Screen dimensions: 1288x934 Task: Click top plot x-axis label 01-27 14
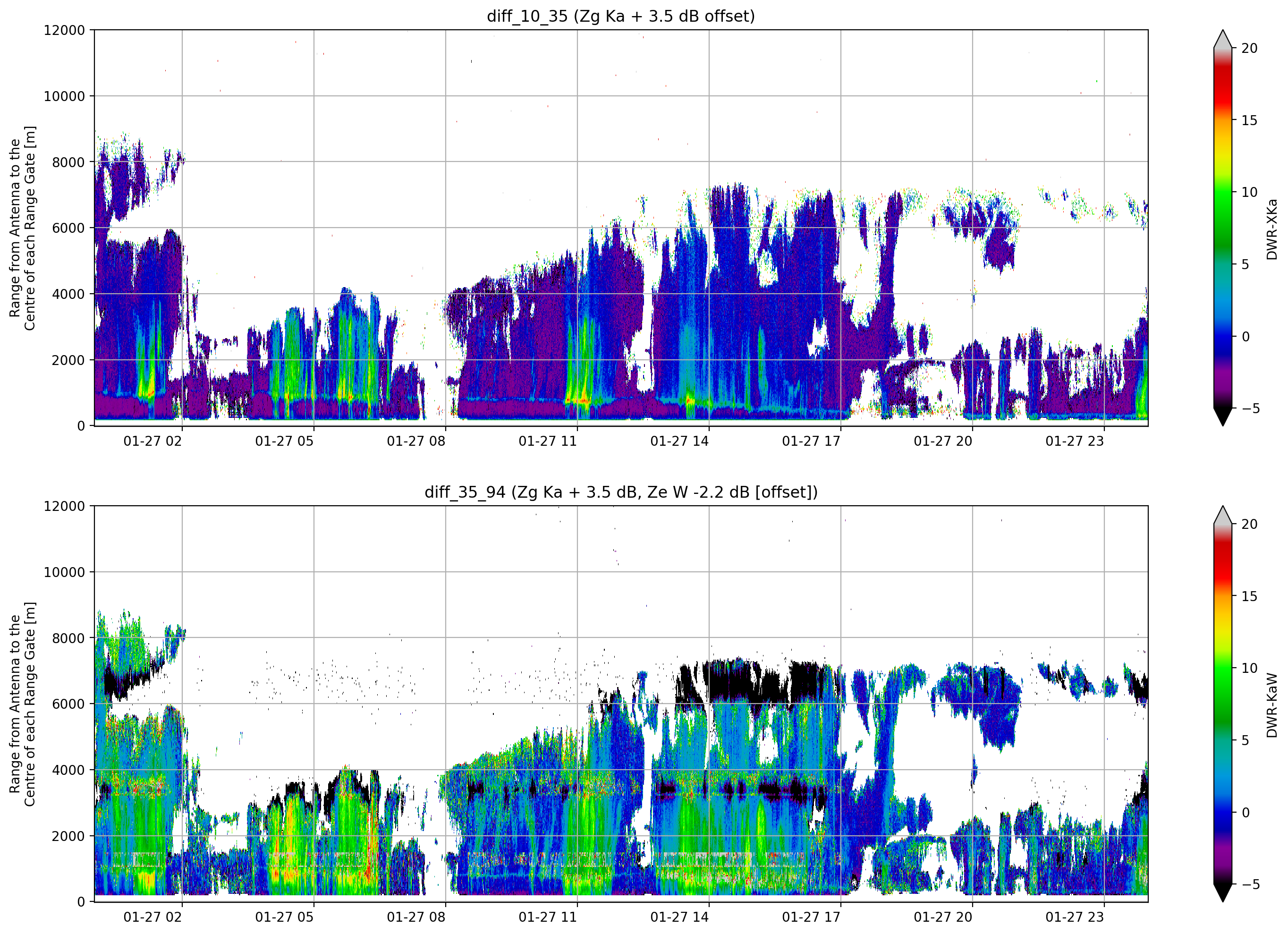680,441
